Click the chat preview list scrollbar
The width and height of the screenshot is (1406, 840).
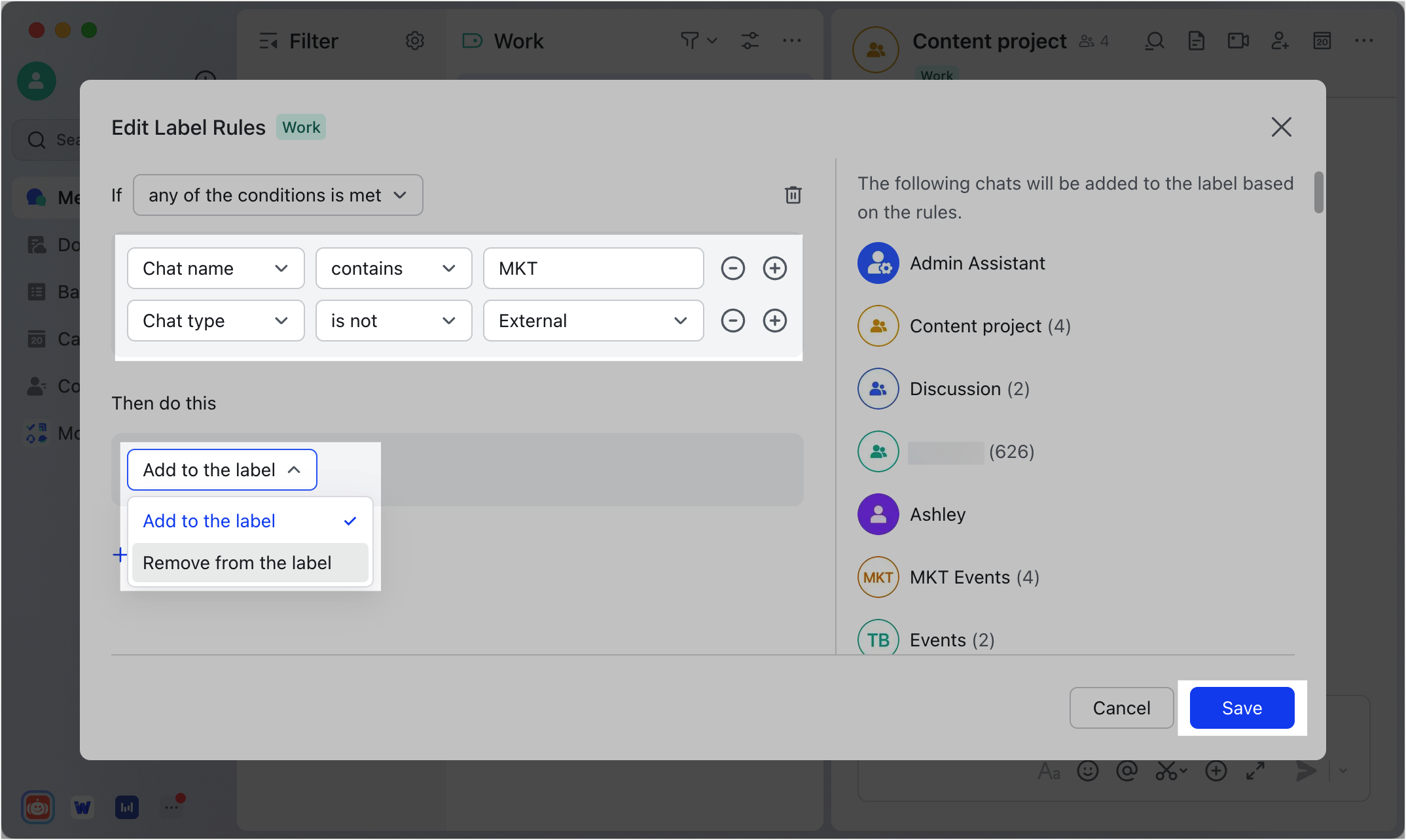pos(1318,192)
